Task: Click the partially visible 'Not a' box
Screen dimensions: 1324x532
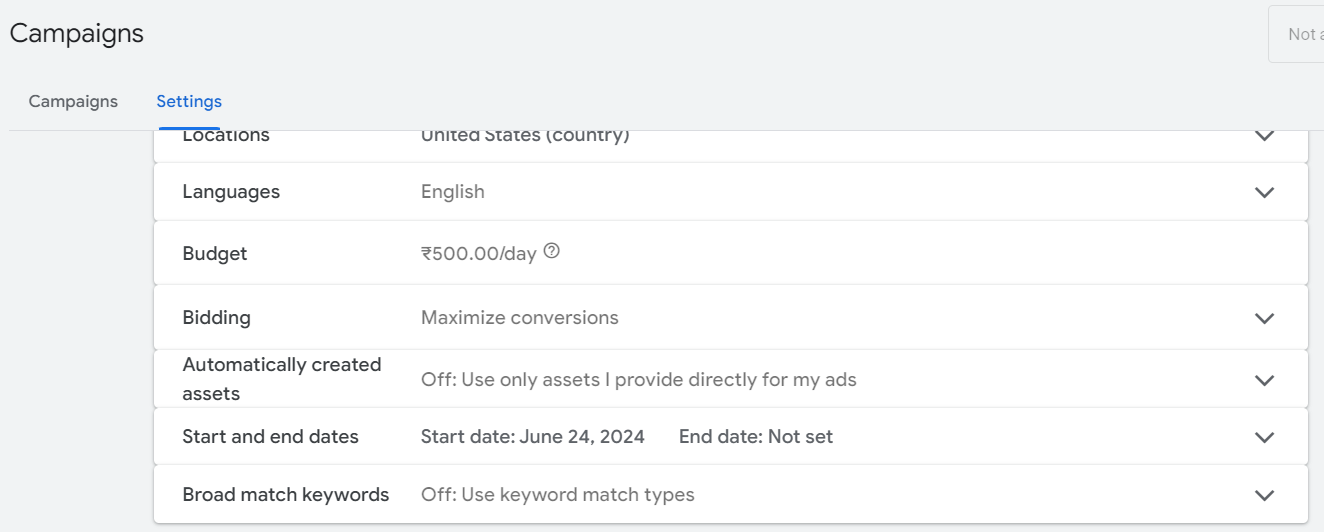Action: coord(1298,34)
